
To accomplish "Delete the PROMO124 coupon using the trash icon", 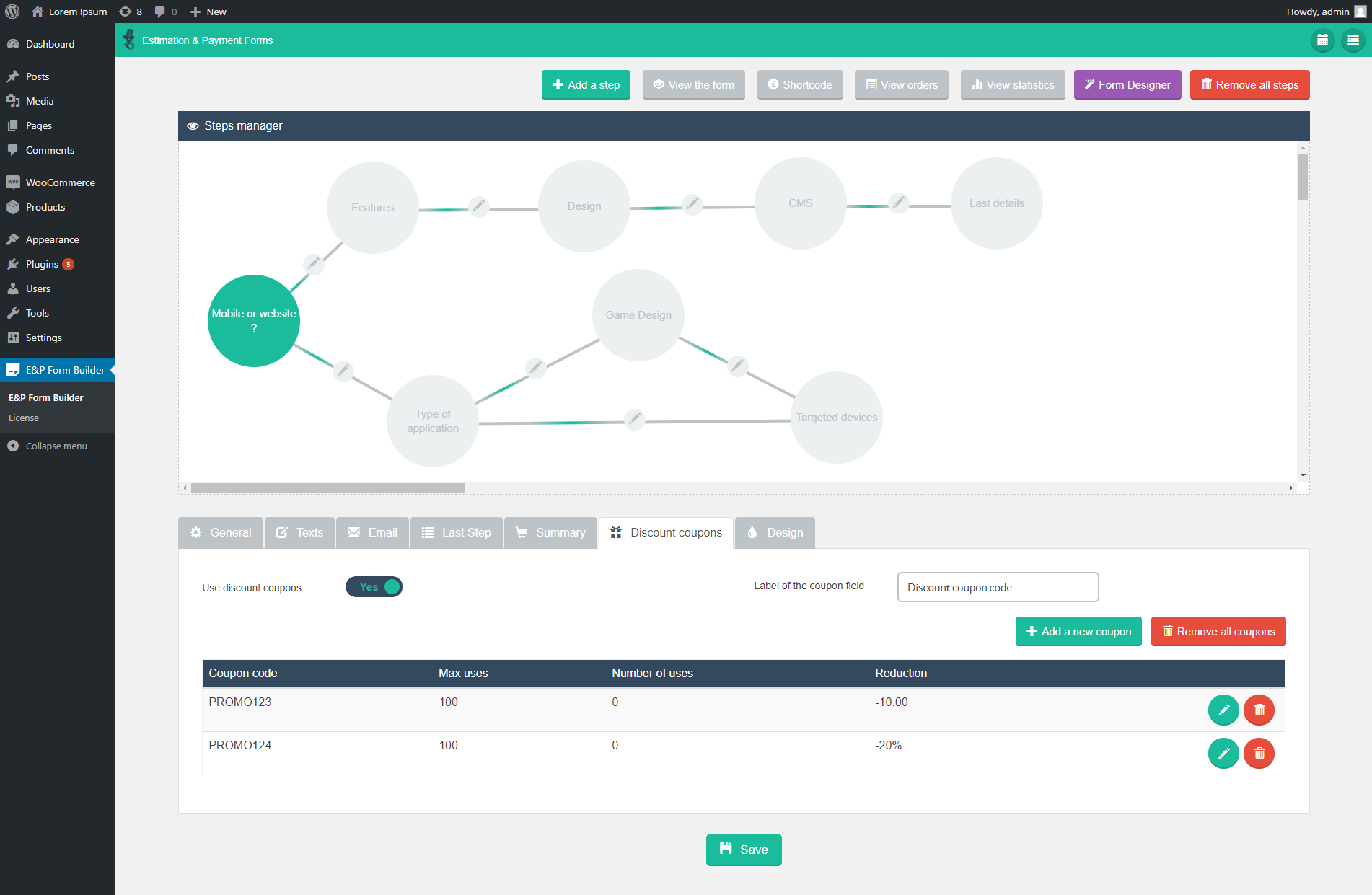I will coord(1259,753).
